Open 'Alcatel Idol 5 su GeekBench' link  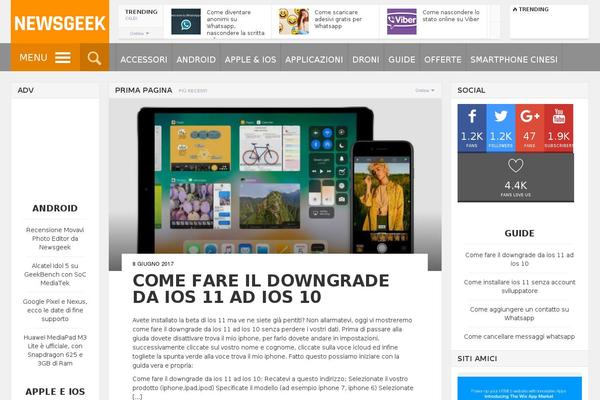(x=55, y=274)
